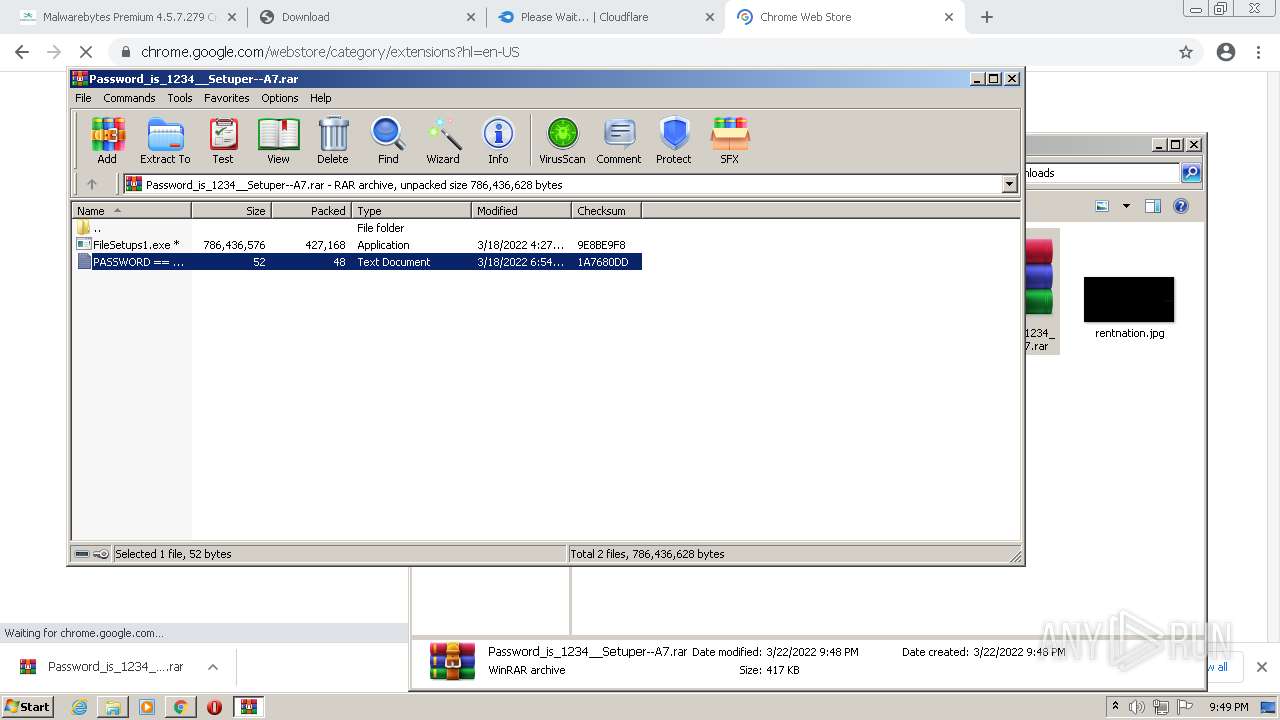Expand Explorer view options arrow

(1126, 206)
